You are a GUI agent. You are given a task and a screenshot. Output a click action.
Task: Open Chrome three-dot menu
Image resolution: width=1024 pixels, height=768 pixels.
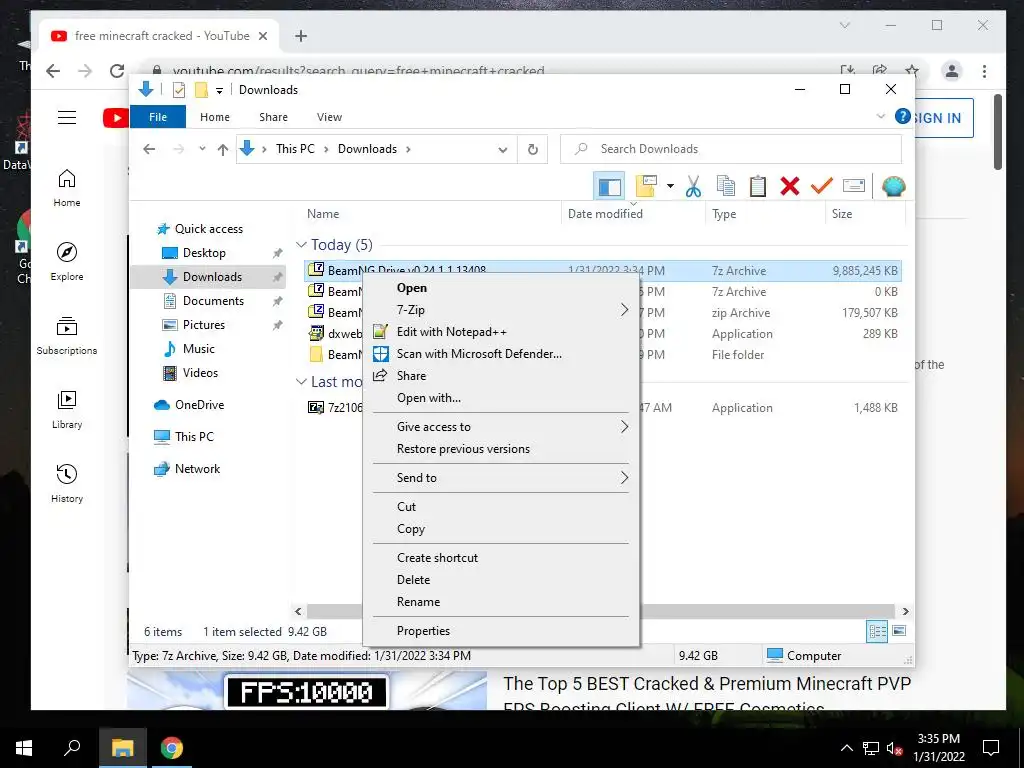click(984, 71)
